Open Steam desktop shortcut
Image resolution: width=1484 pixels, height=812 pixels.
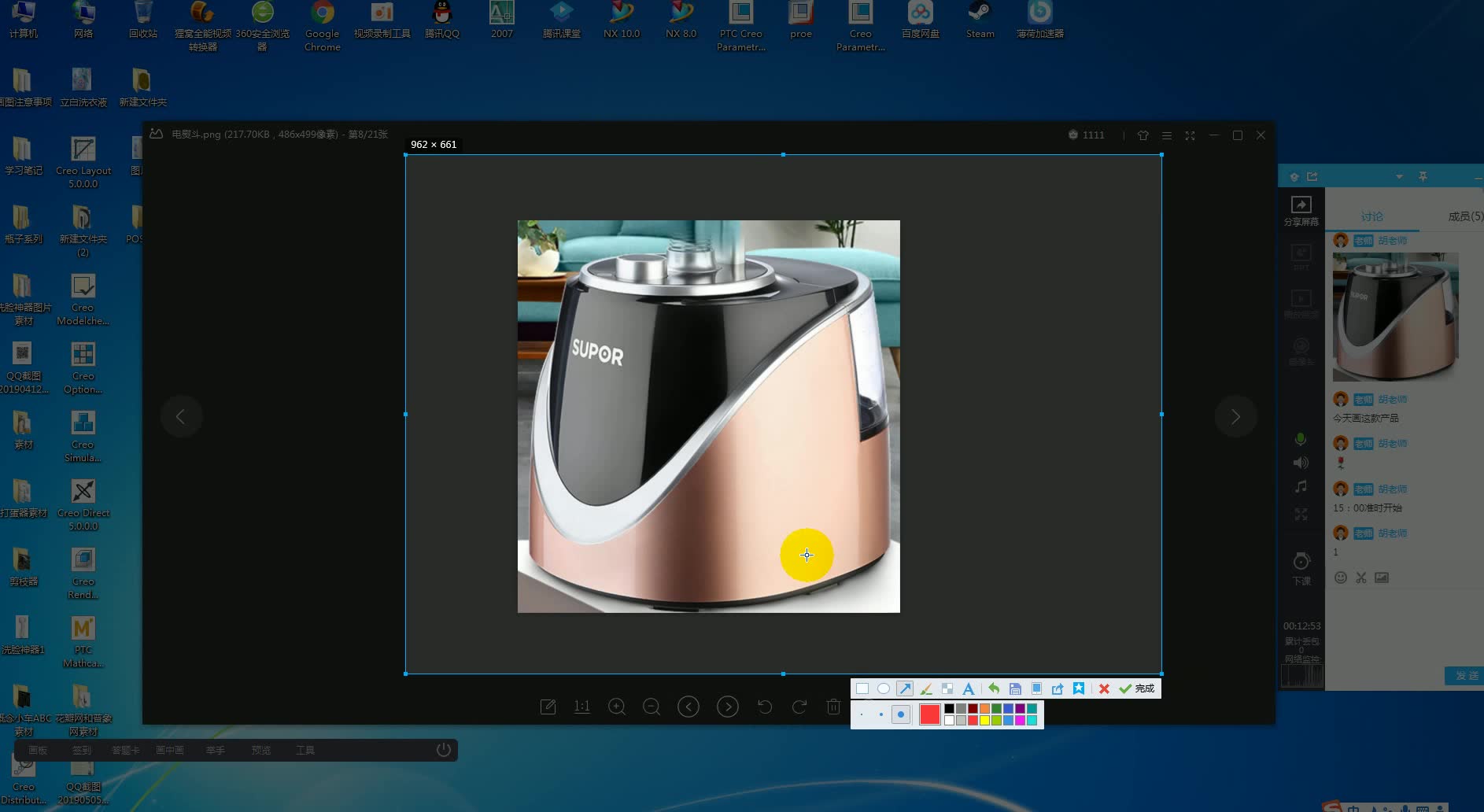pos(980,20)
